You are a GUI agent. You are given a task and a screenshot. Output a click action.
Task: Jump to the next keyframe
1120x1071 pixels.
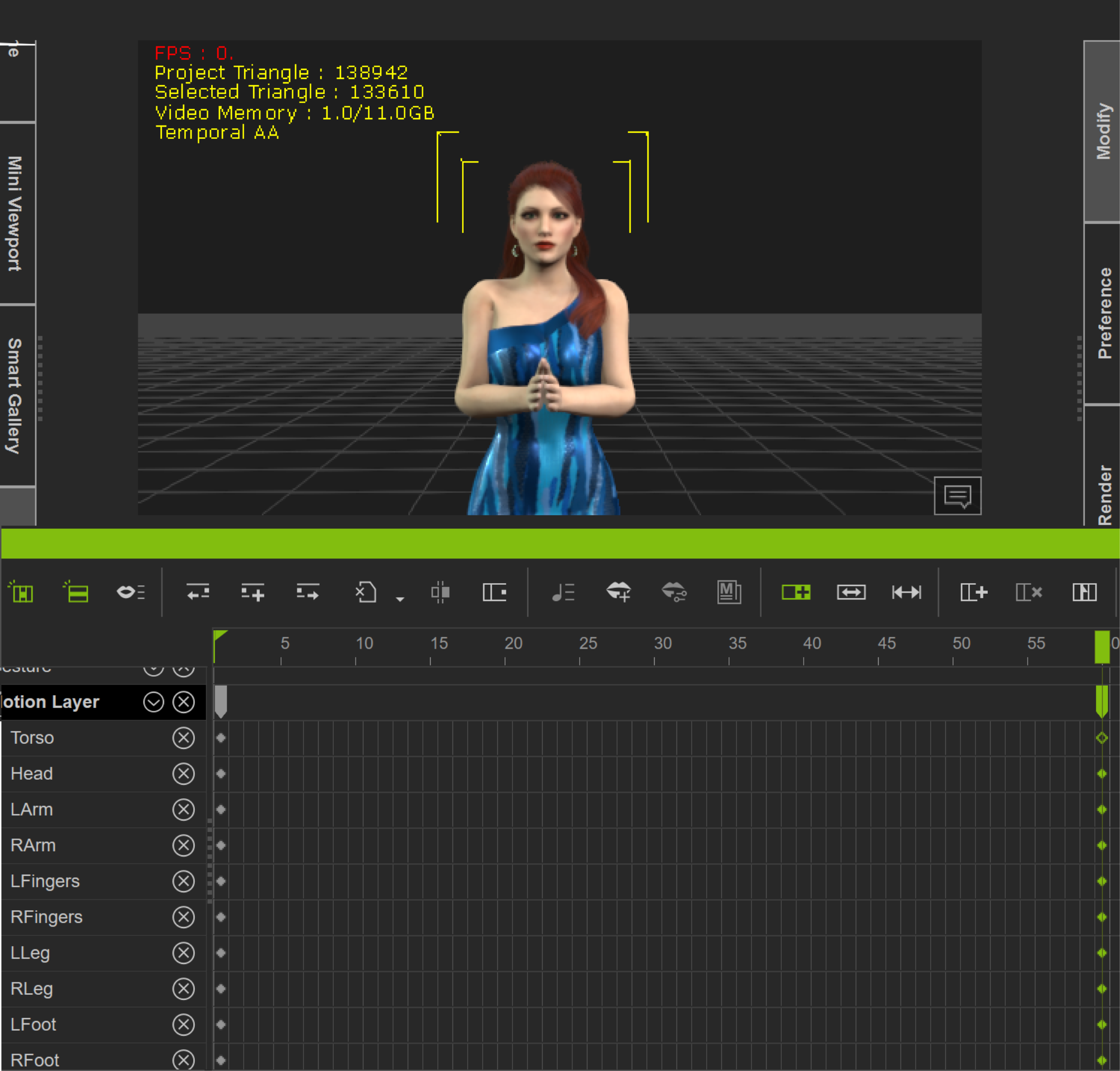coord(307,592)
